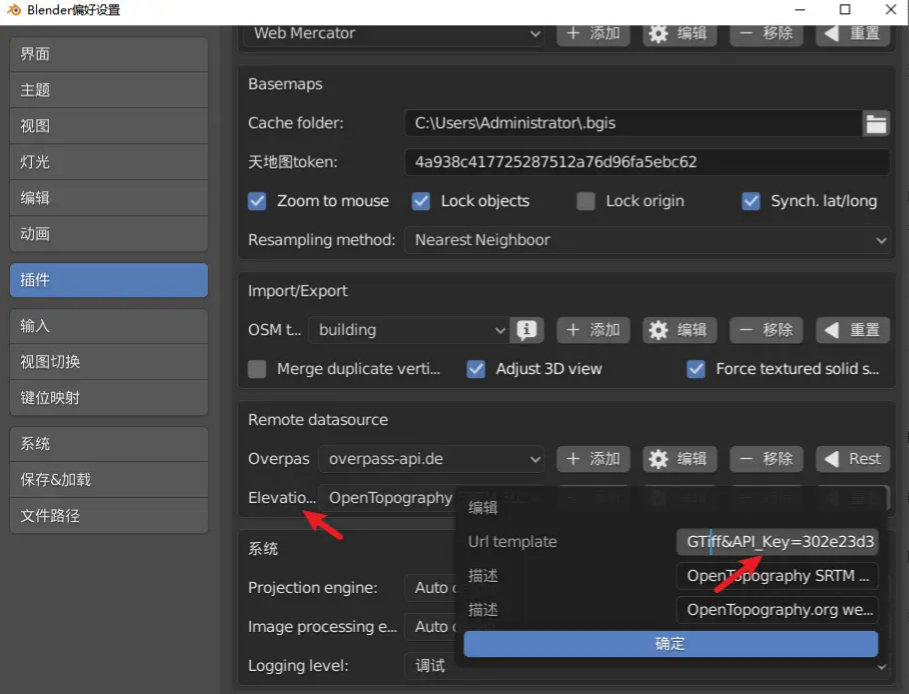Switch to 输入 preferences tab
Screen dimensions: 909x694
(109, 326)
